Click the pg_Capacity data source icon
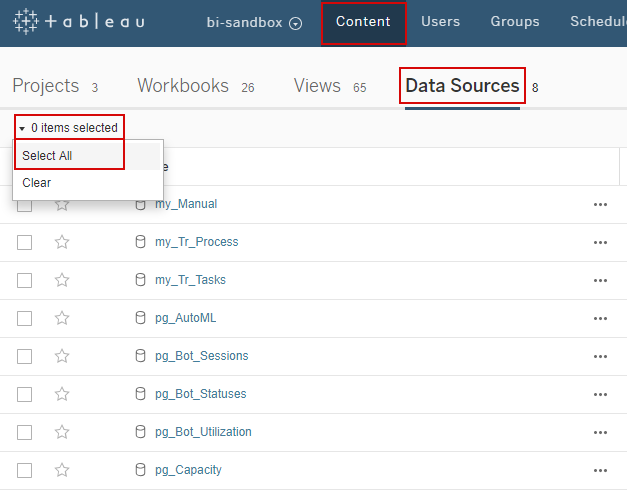The image size is (627, 498). [x=140, y=470]
